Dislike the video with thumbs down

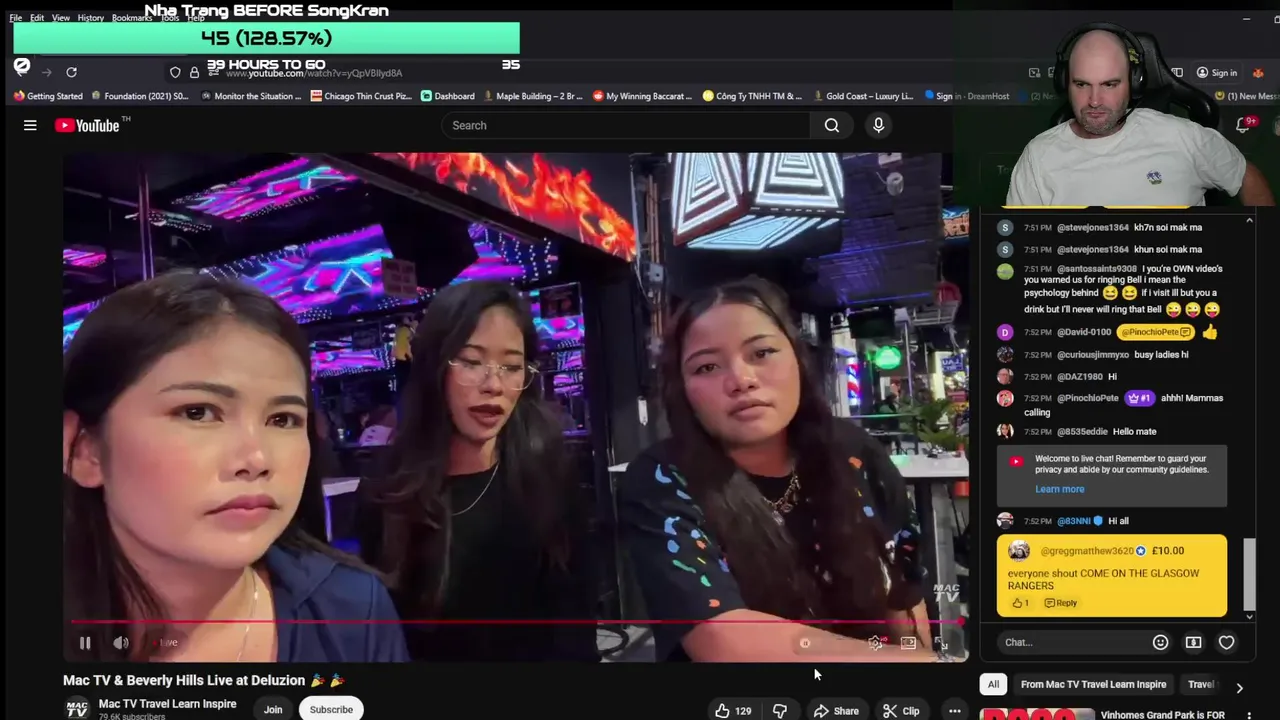click(780, 711)
